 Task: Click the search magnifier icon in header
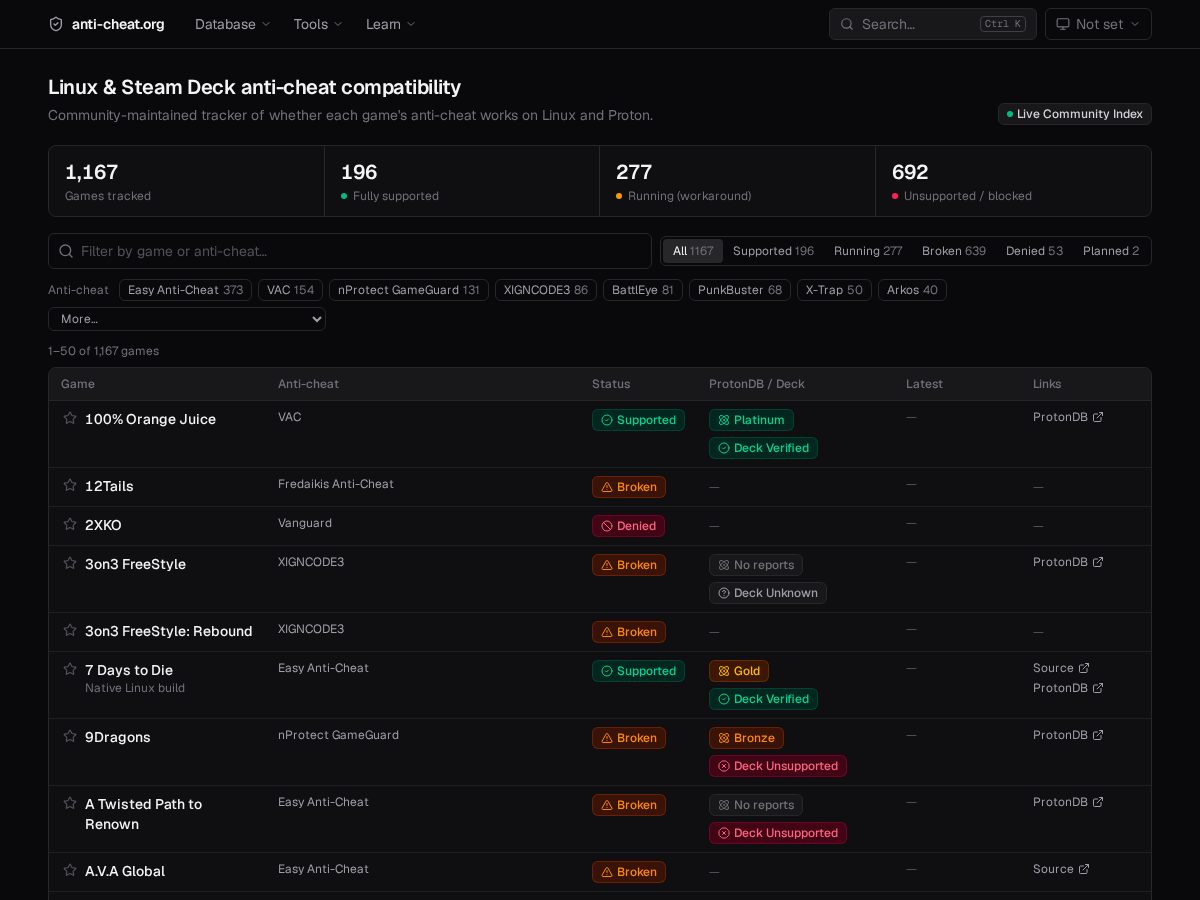point(846,24)
